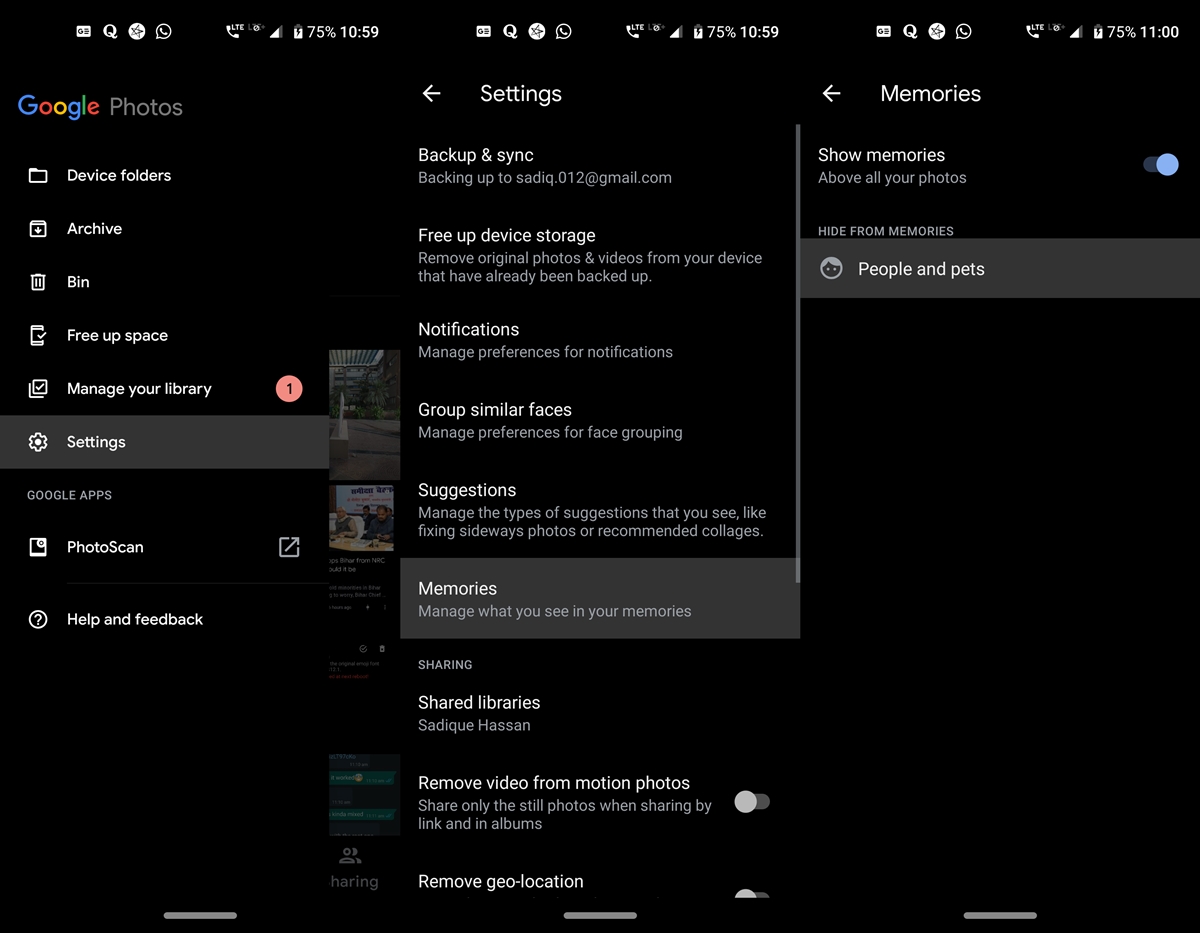Open Backup & sync settings
This screenshot has width=1200, height=933.
coord(598,166)
